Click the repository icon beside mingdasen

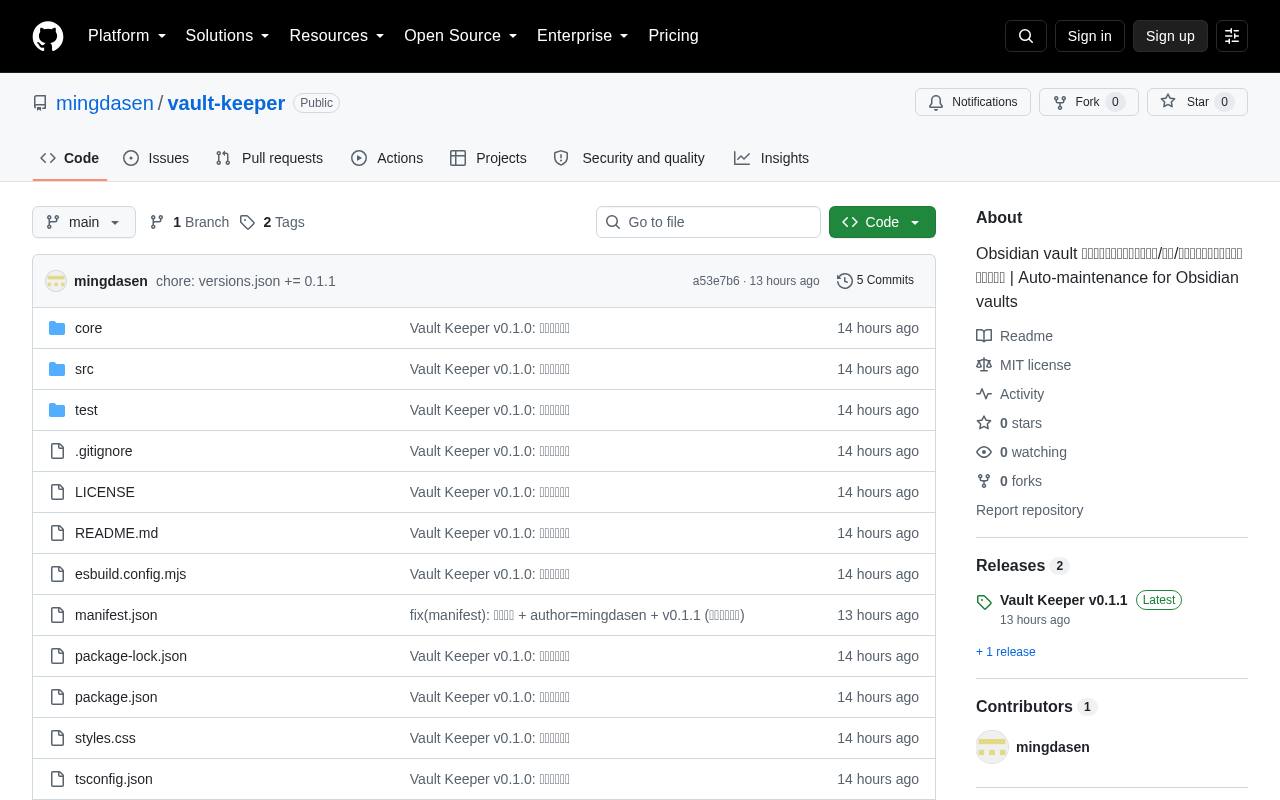click(x=40, y=103)
